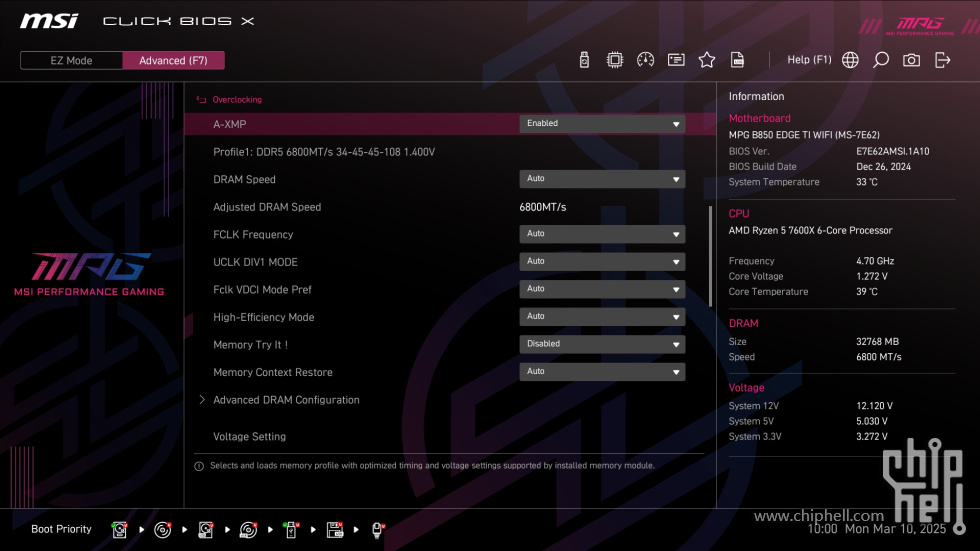Select first optical disc boot priority icon
The width and height of the screenshot is (980, 551).
(x=162, y=530)
